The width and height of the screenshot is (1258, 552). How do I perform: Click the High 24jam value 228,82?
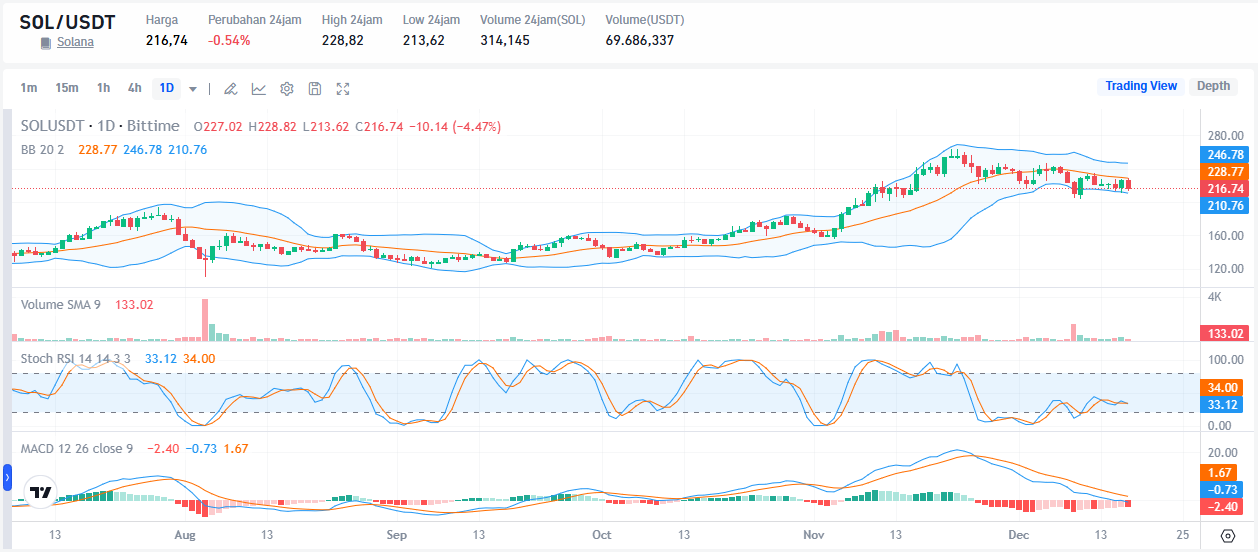click(343, 41)
